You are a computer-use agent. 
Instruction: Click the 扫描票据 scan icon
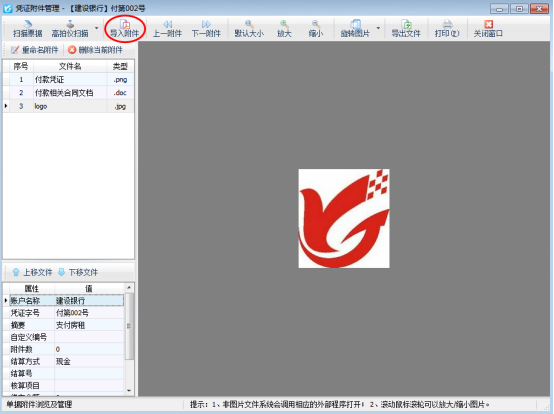click(x=28, y=24)
